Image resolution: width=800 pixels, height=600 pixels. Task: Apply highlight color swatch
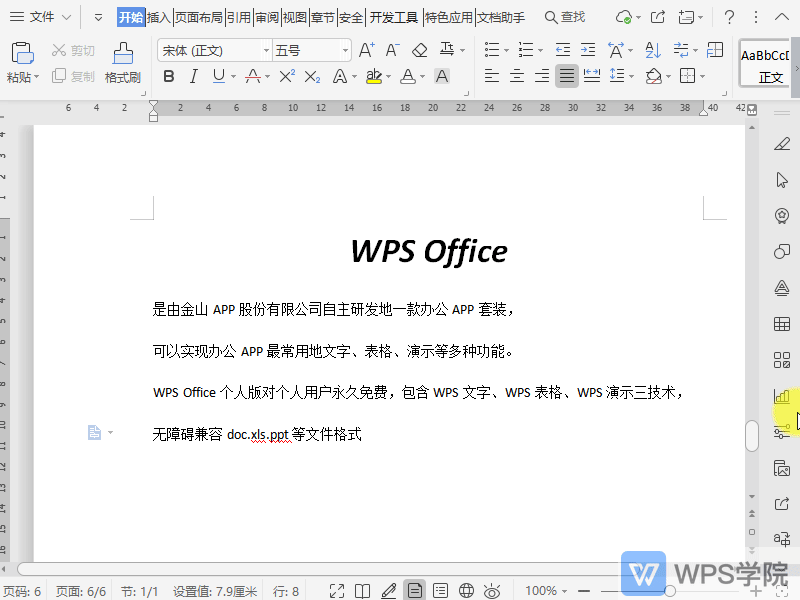pyautogui.click(x=374, y=77)
